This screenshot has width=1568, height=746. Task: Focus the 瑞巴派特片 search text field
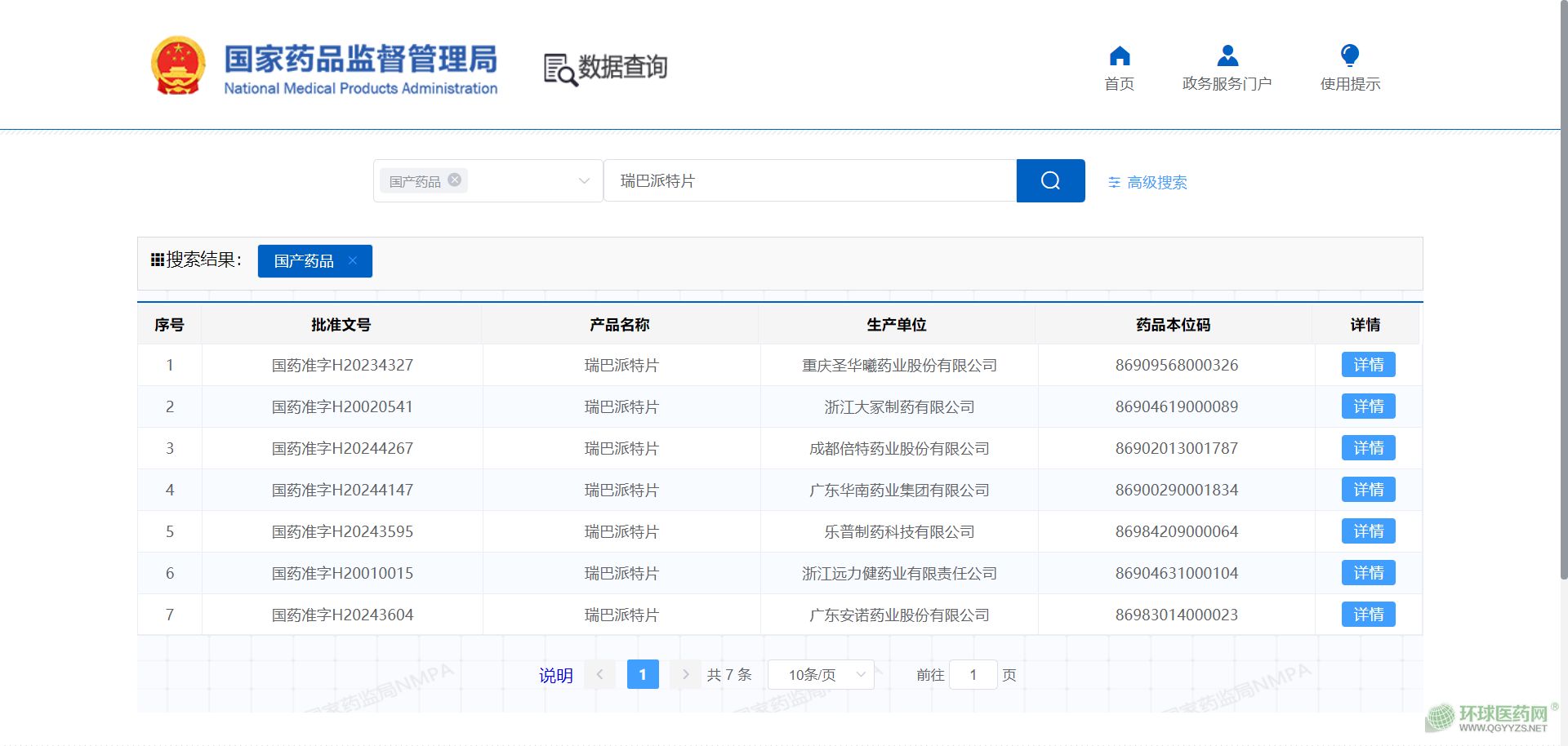coord(808,180)
